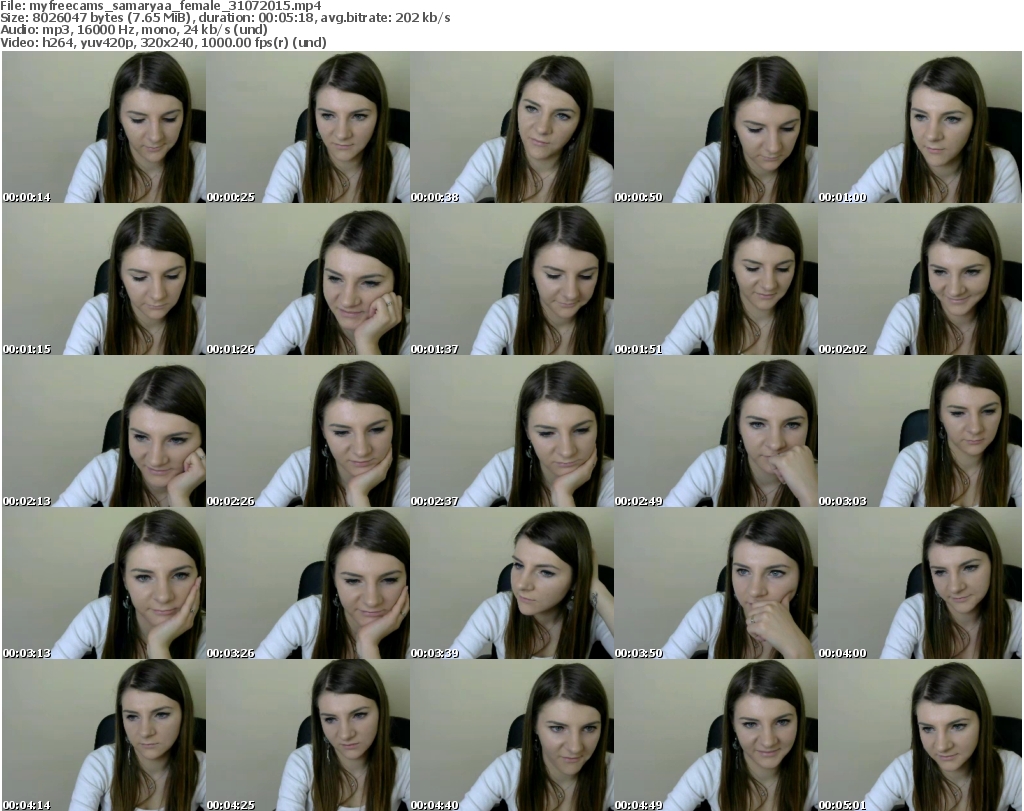Viewport: 1024px width, 811px height.
Task: Choose the thumbnail frame stamped 00:04:49
Action: click(x=716, y=735)
